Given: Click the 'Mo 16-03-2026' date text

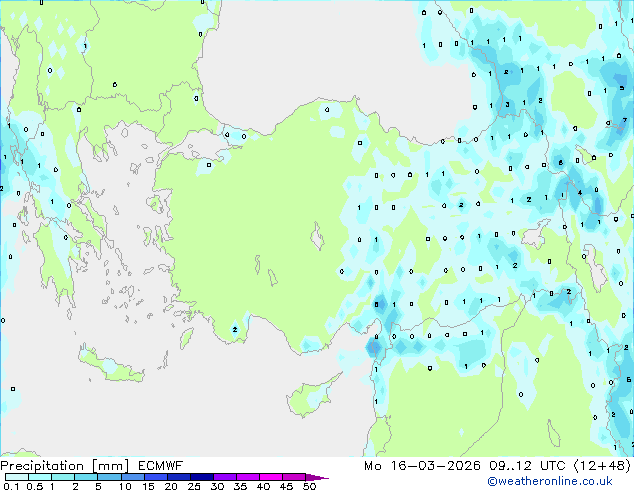Looking at the screenshot, I should click(x=422, y=466).
